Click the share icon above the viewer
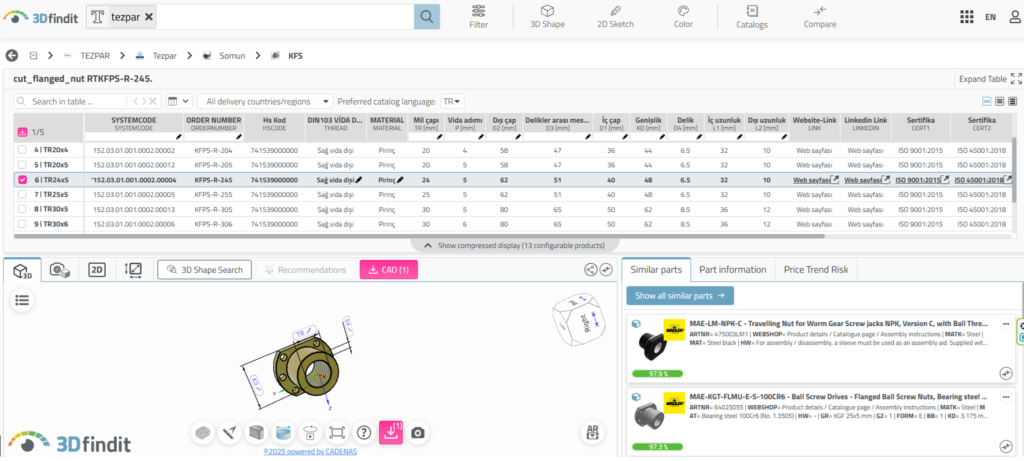 [590, 270]
